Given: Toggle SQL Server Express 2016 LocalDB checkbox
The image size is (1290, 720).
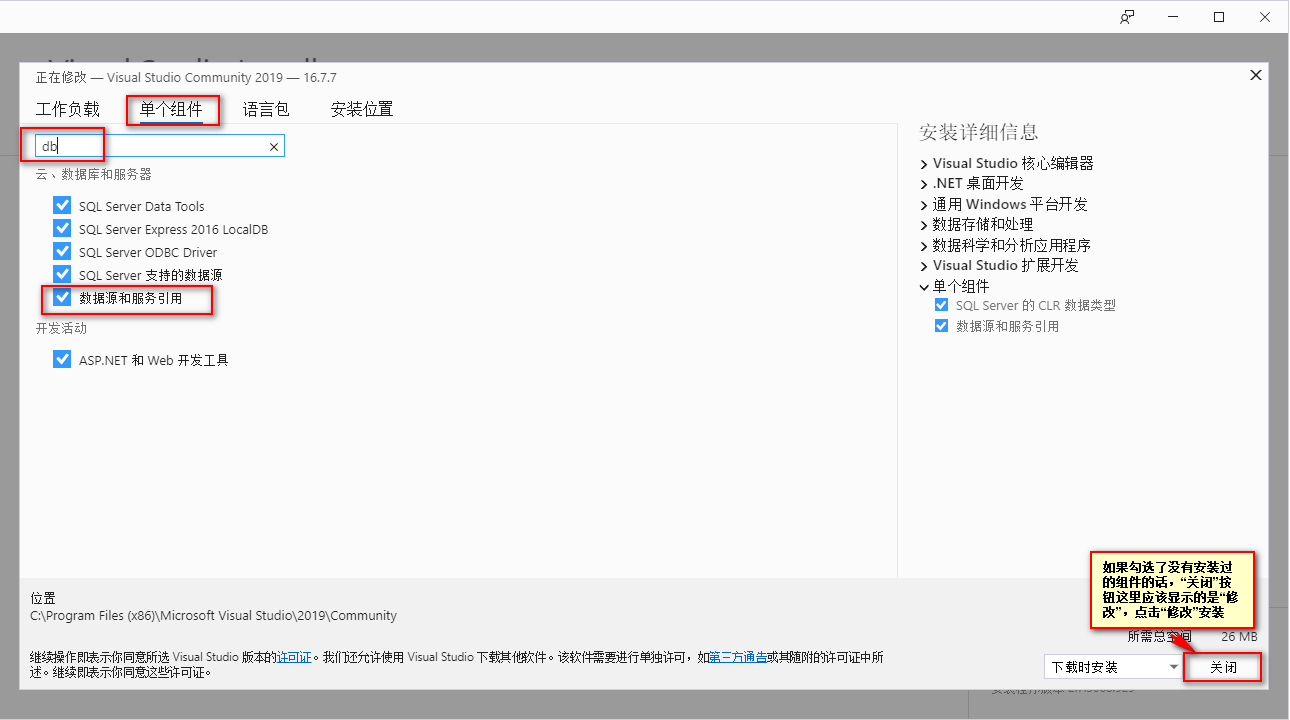Looking at the screenshot, I should (x=63, y=228).
